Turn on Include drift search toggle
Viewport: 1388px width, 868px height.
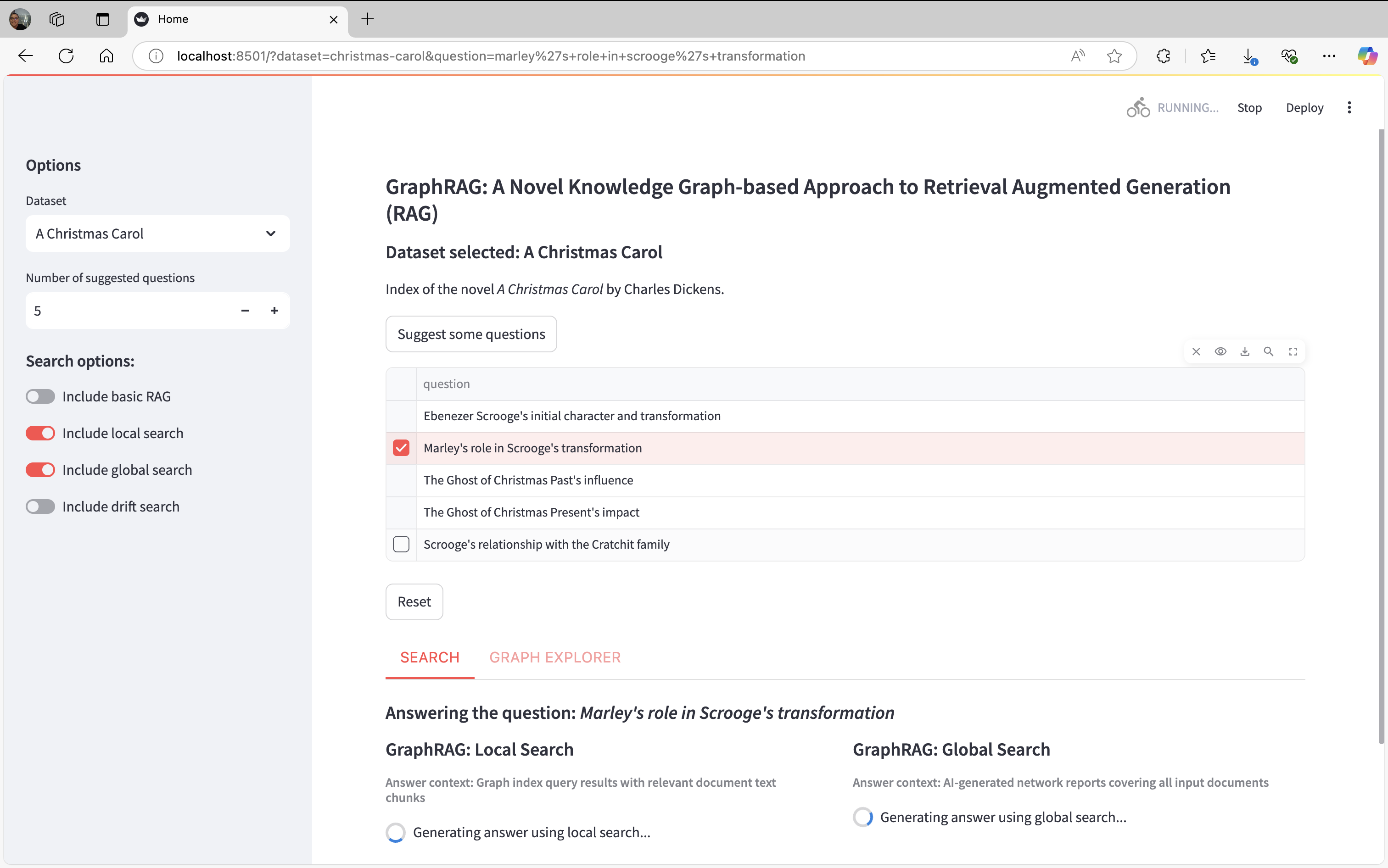point(40,507)
